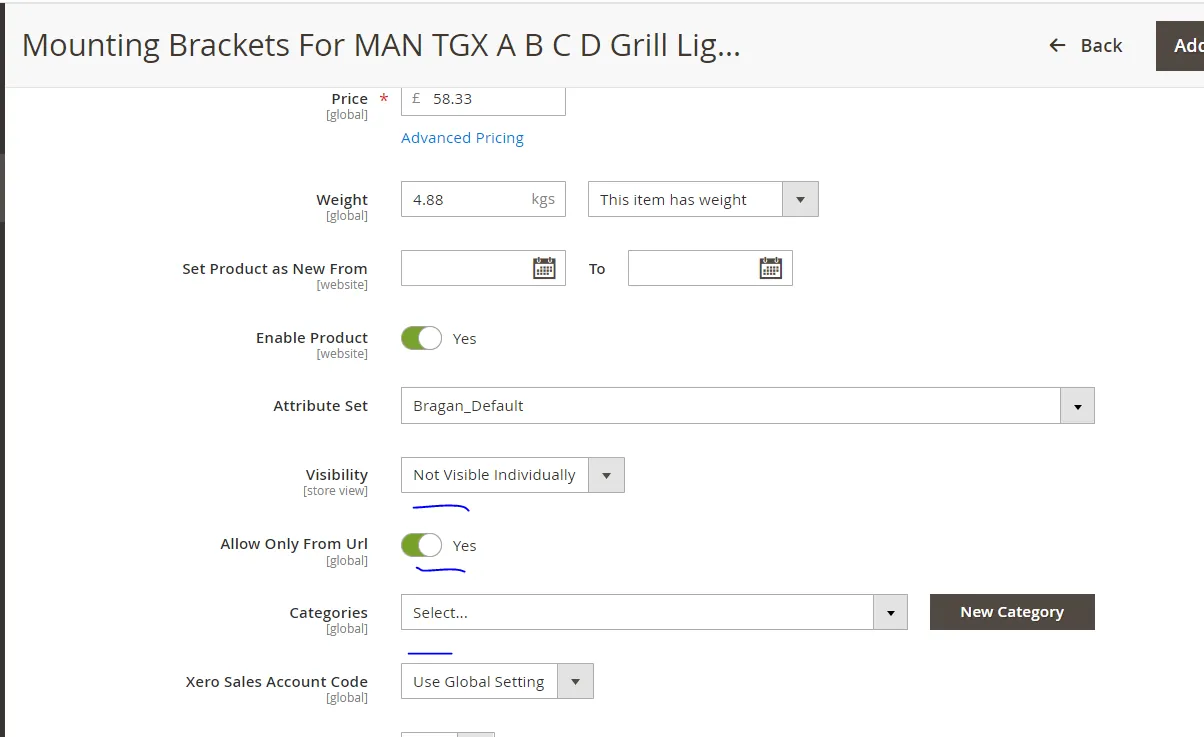The image size is (1204, 737).
Task: Click the To date input field
Action: point(710,268)
